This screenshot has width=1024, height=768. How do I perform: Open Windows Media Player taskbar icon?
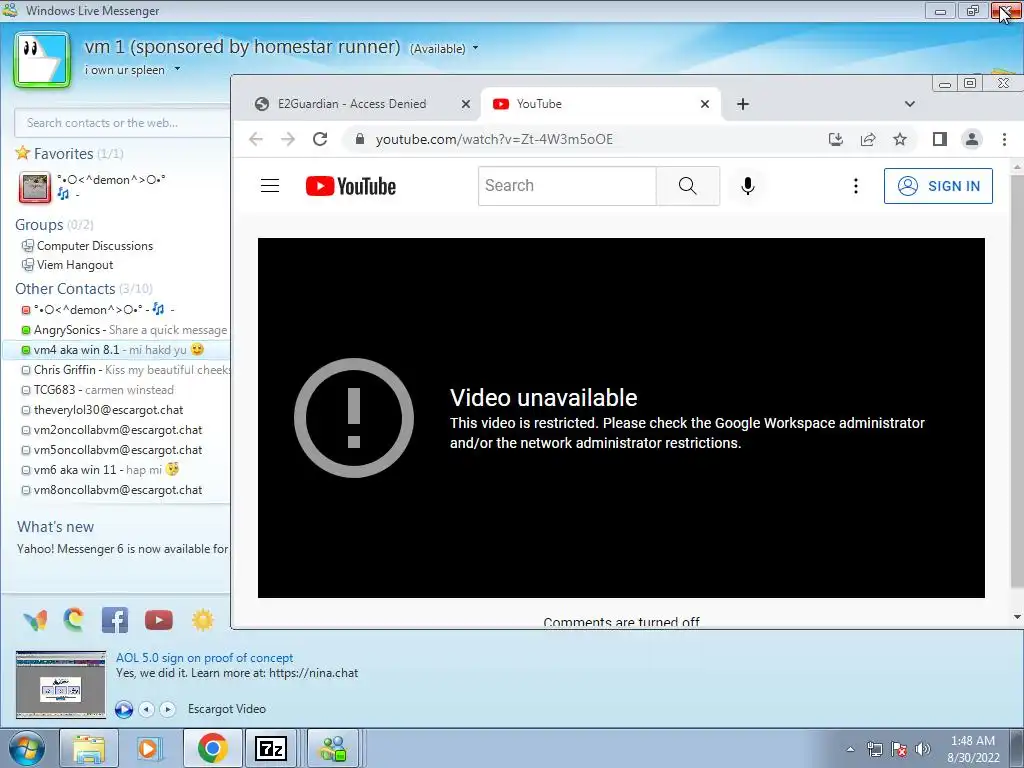pyautogui.click(x=149, y=748)
